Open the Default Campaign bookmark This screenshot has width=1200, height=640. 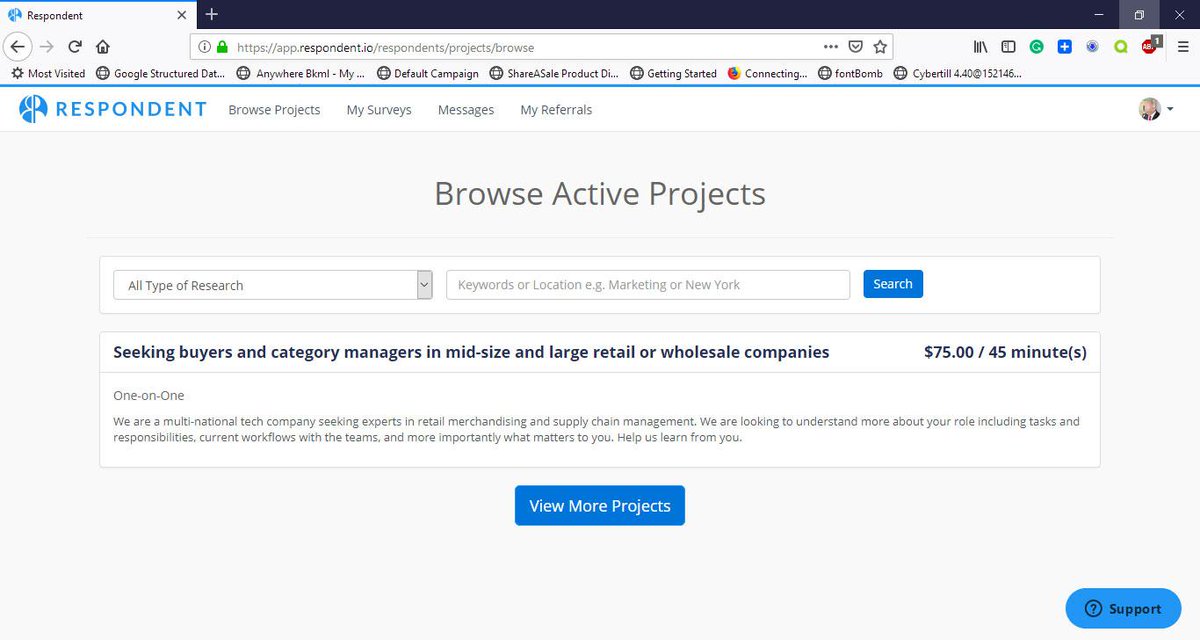pyautogui.click(x=427, y=73)
